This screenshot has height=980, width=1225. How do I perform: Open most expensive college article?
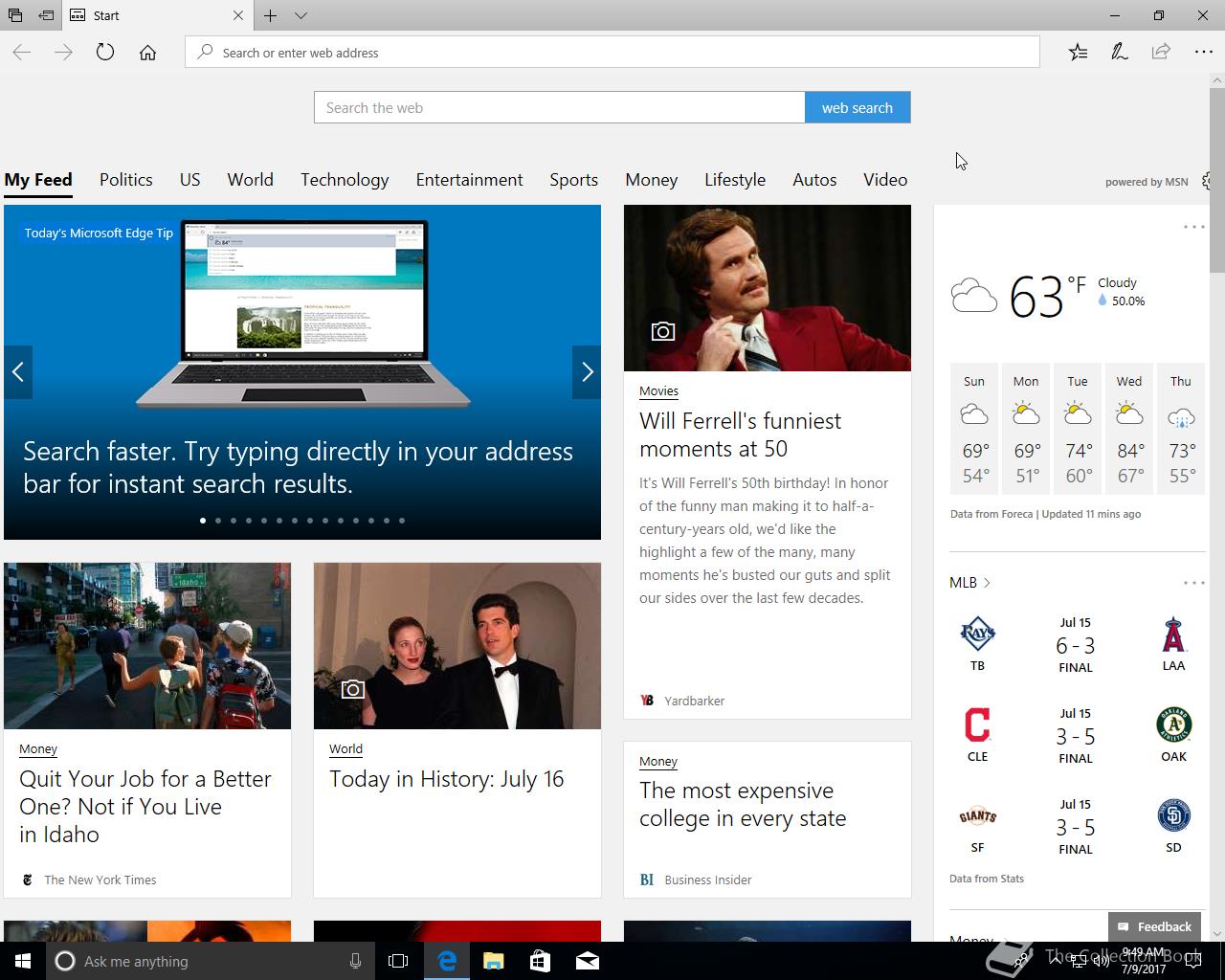pyautogui.click(x=743, y=804)
